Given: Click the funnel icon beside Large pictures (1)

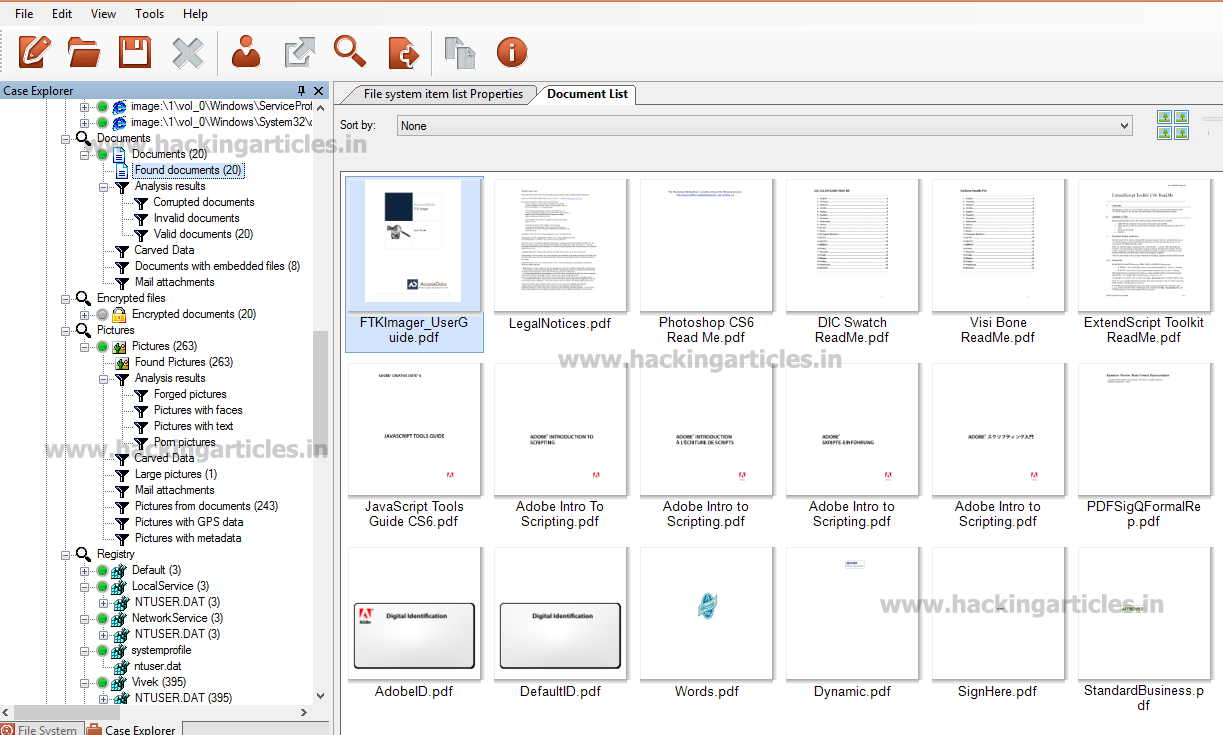Looking at the screenshot, I should pyautogui.click(x=122, y=474).
